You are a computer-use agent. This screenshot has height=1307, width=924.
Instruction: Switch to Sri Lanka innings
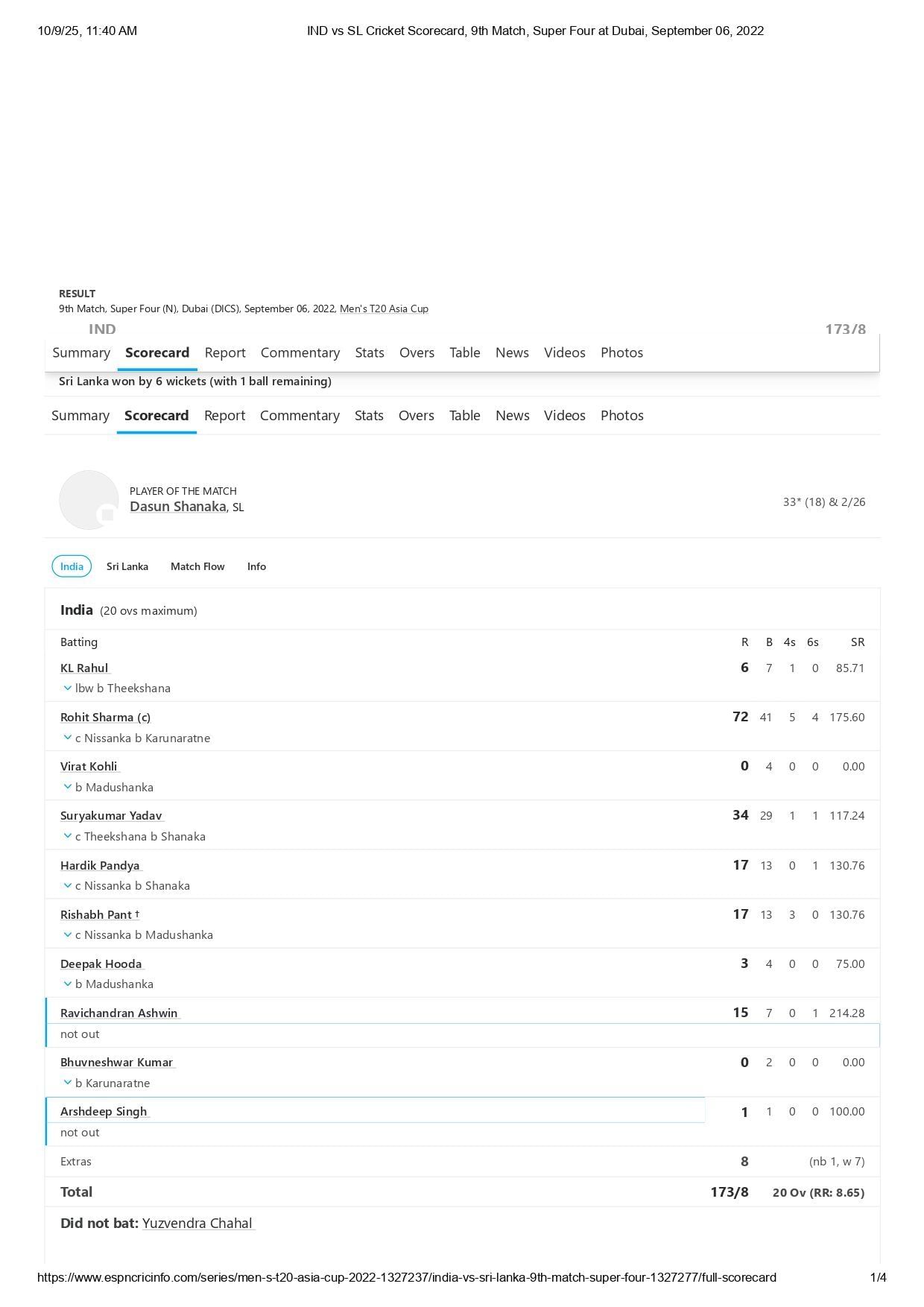127,566
